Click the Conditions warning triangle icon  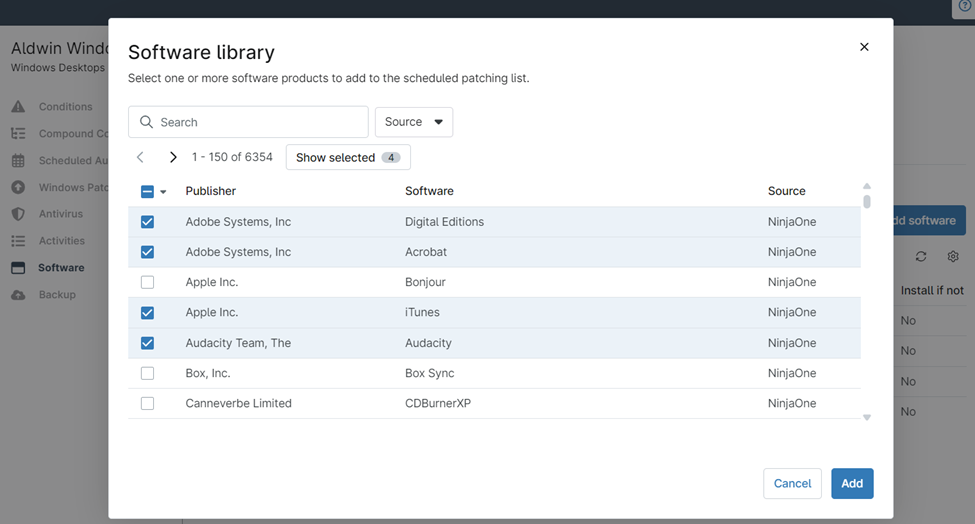click(18, 107)
